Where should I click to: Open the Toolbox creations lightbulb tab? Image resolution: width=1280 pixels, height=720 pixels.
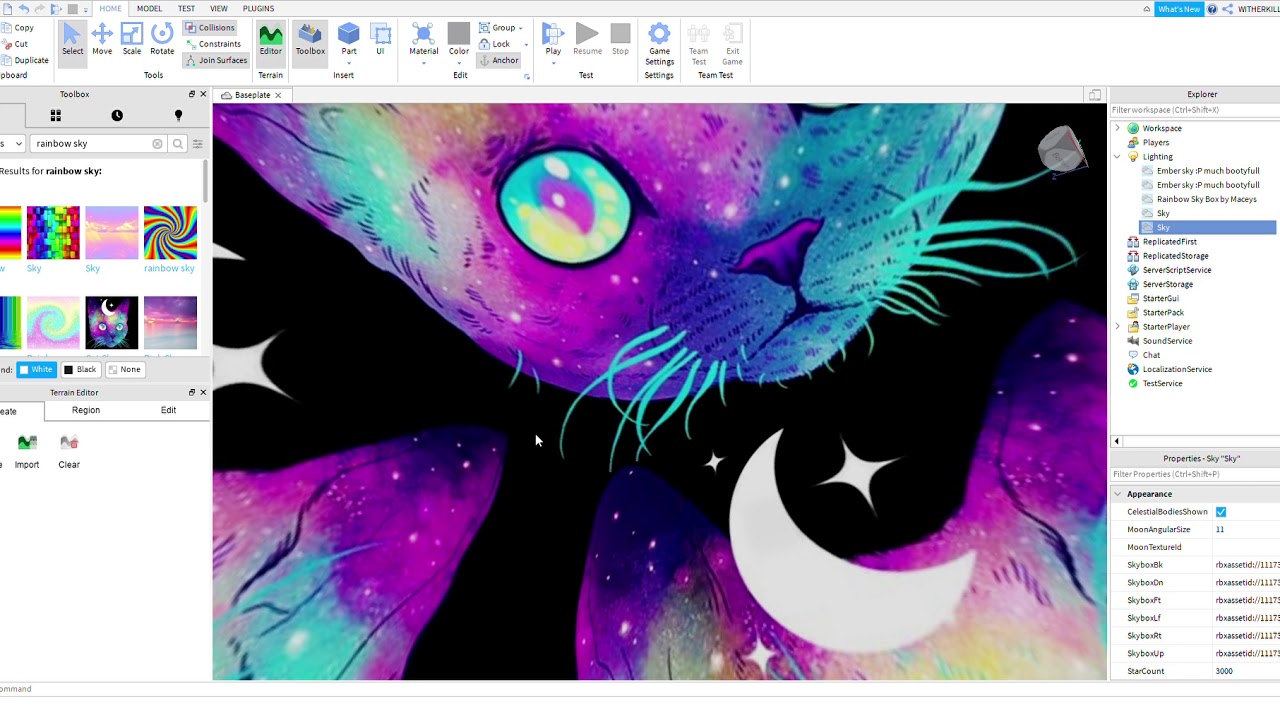(x=178, y=116)
